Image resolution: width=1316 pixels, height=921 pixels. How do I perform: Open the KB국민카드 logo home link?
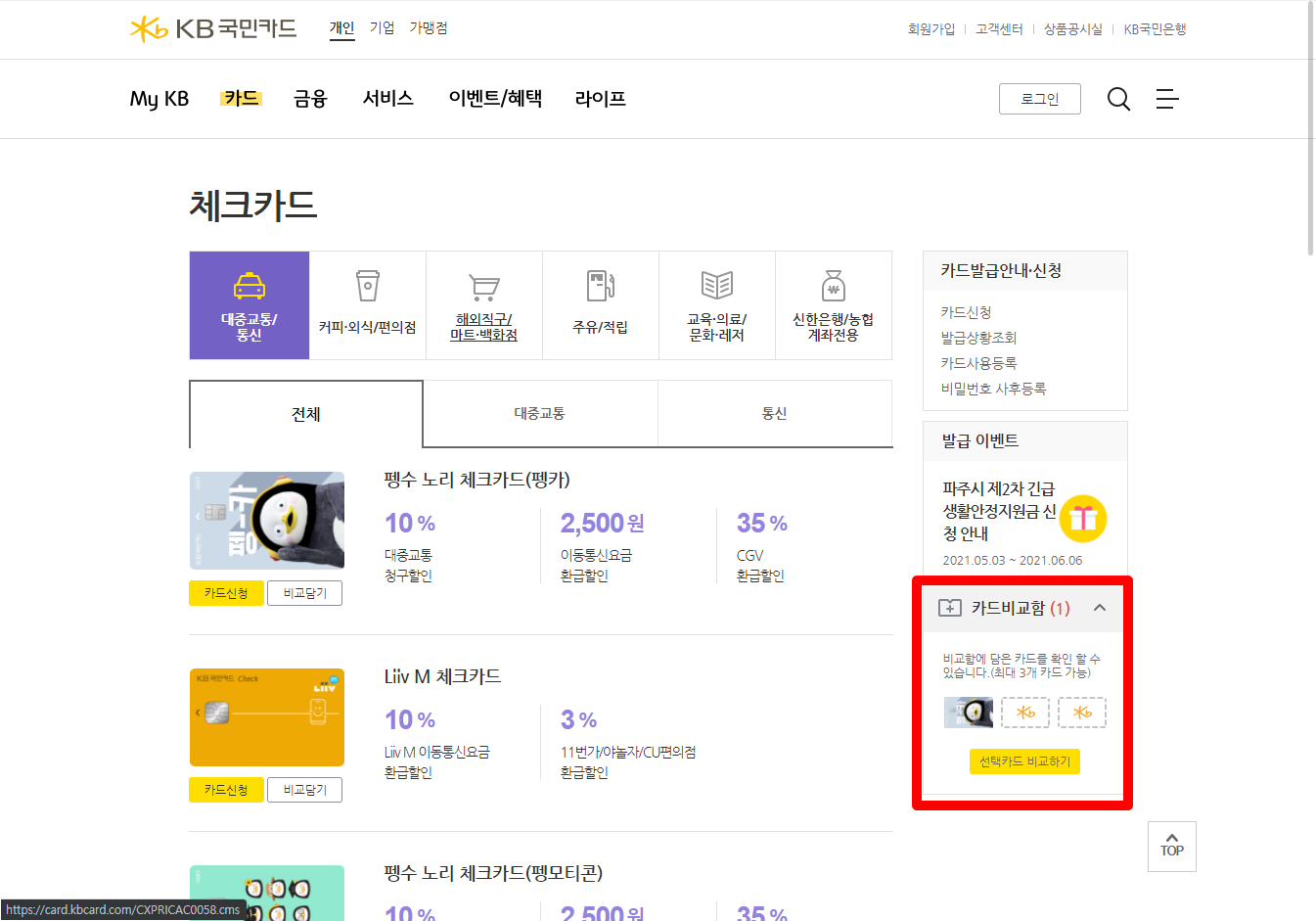coord(213,28)
